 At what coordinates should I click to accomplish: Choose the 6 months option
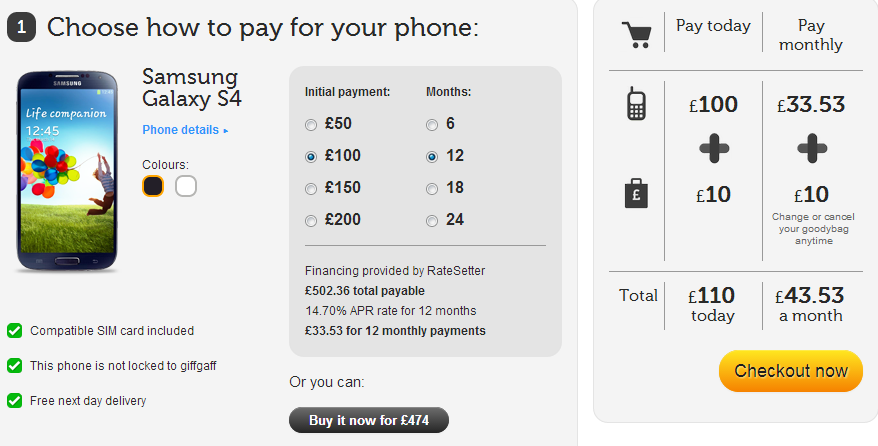(432, 125)
